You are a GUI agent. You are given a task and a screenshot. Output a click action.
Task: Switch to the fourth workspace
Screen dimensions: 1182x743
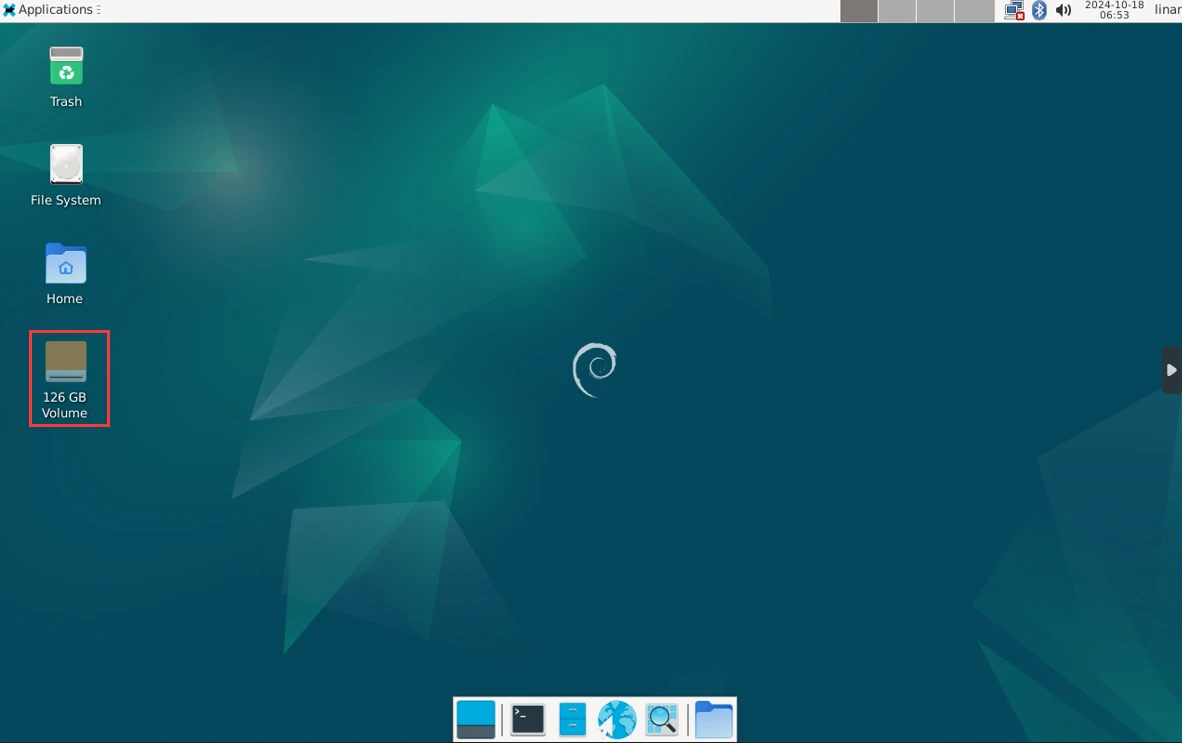[x=975, y=11]
